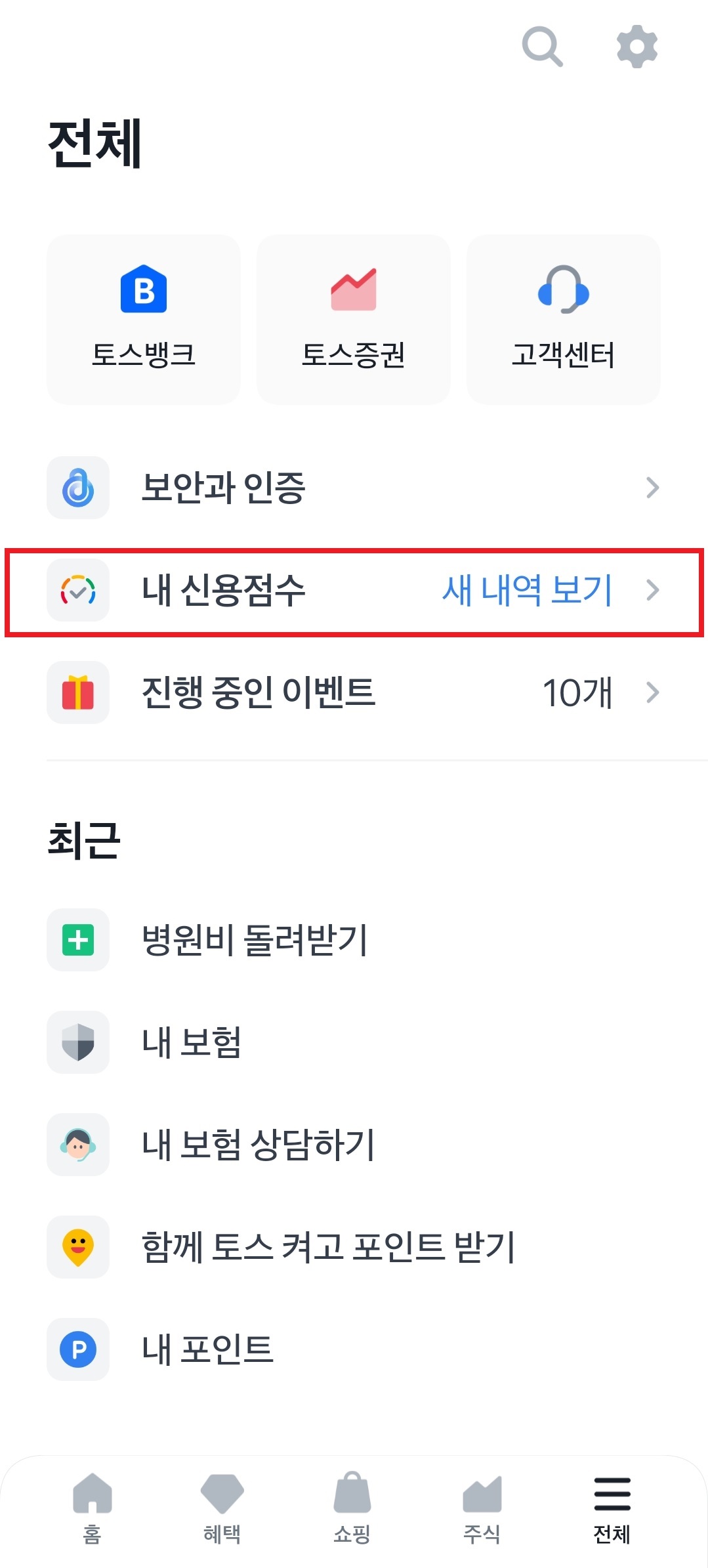Open the 내 보험 list item

pyautogui.click(x=192, y=1043)
